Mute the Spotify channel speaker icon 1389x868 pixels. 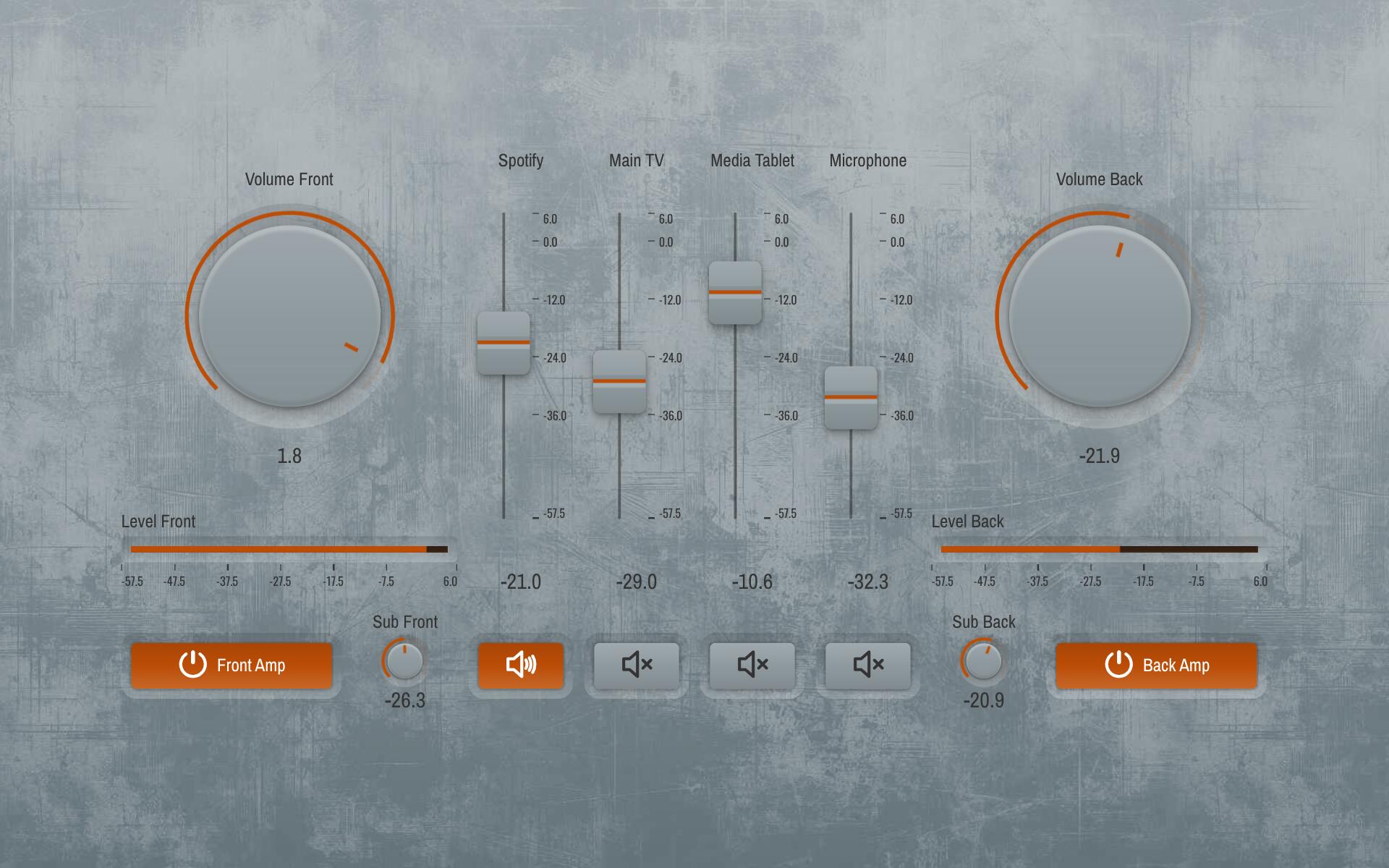pos(520,665)
